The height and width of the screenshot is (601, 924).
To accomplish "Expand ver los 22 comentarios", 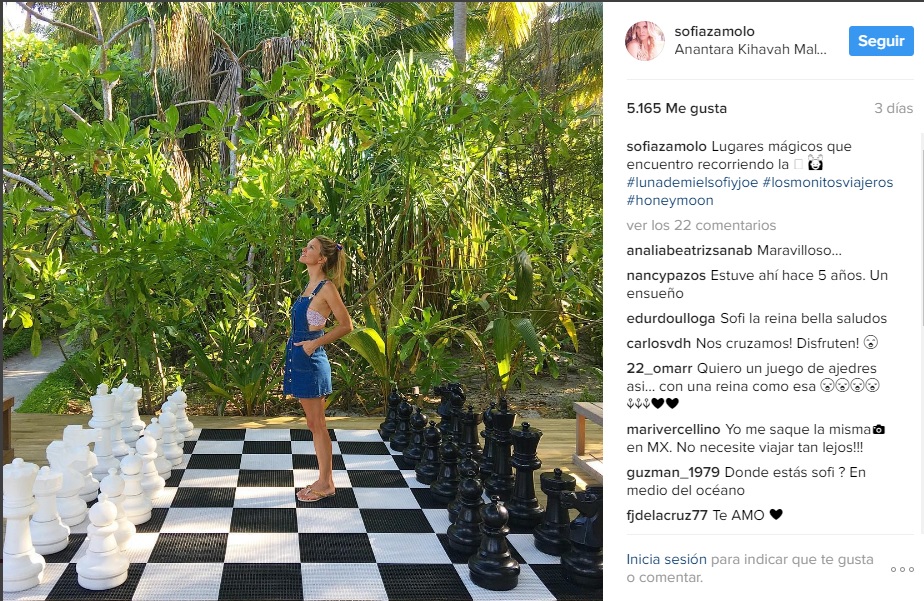I will pos(701,226).
